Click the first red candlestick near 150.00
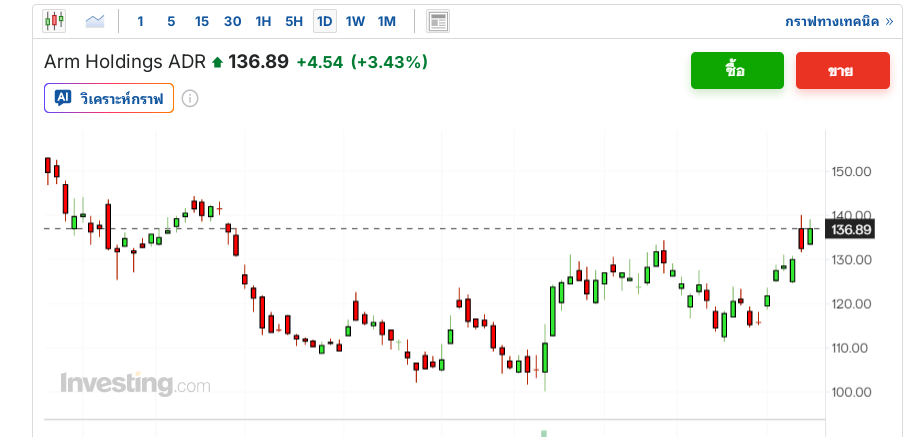This screenshot has height=437, width=913. point(48,165)
